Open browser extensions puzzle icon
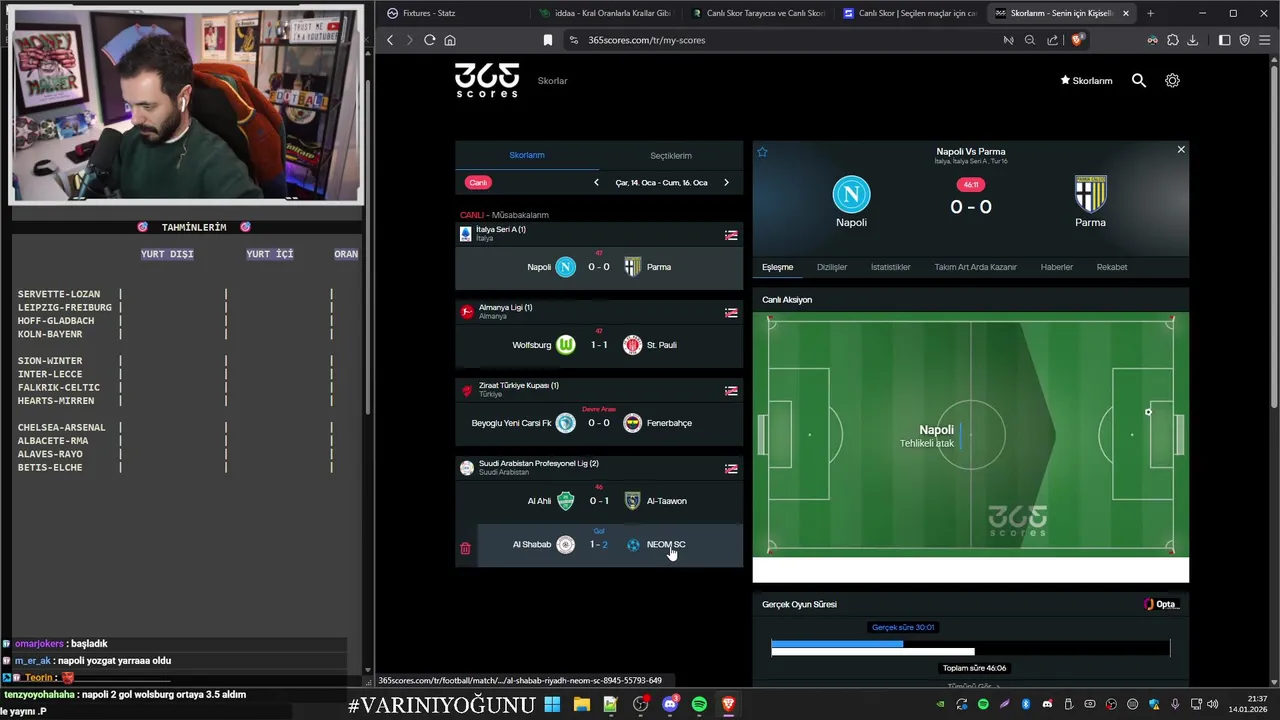1280x720 pixels. point(1173,40)
